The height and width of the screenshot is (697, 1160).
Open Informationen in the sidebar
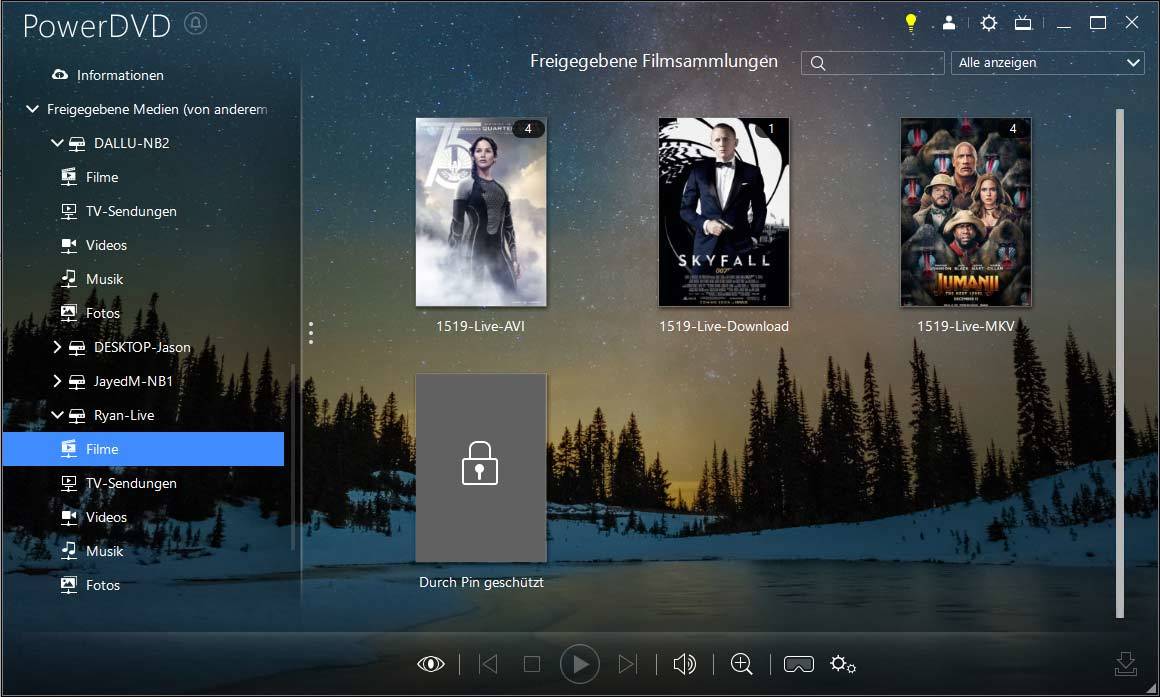pyautogui.click(x=120, y=75)
